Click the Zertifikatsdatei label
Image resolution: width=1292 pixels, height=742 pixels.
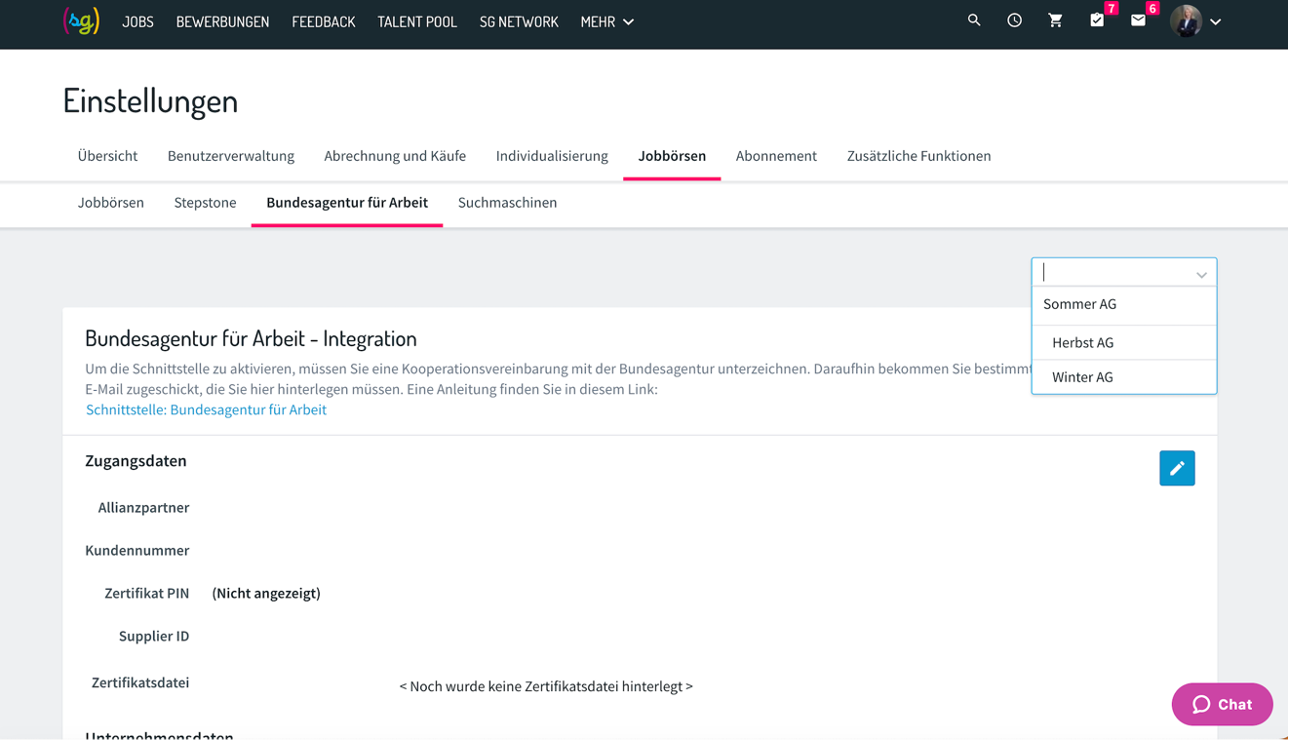(x=140, y=683)
